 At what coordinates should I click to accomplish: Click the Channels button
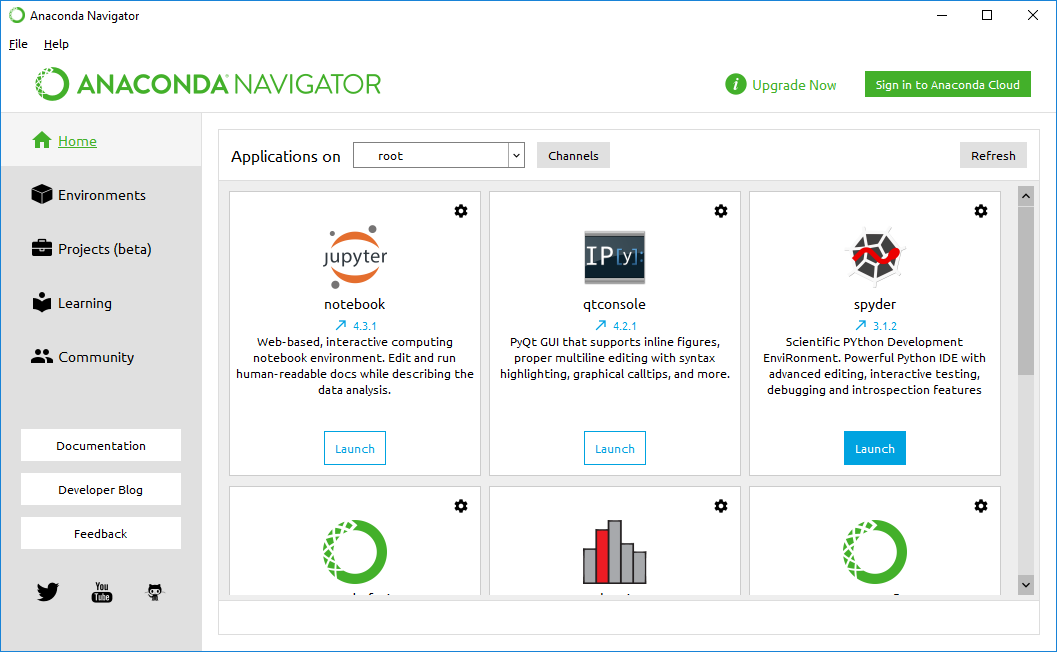[573, 156]
